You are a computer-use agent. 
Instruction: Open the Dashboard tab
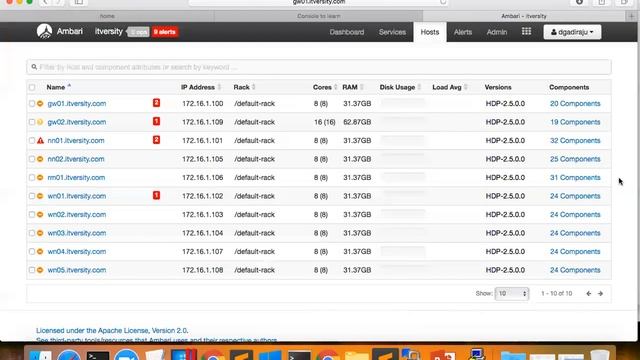[347, 32]
